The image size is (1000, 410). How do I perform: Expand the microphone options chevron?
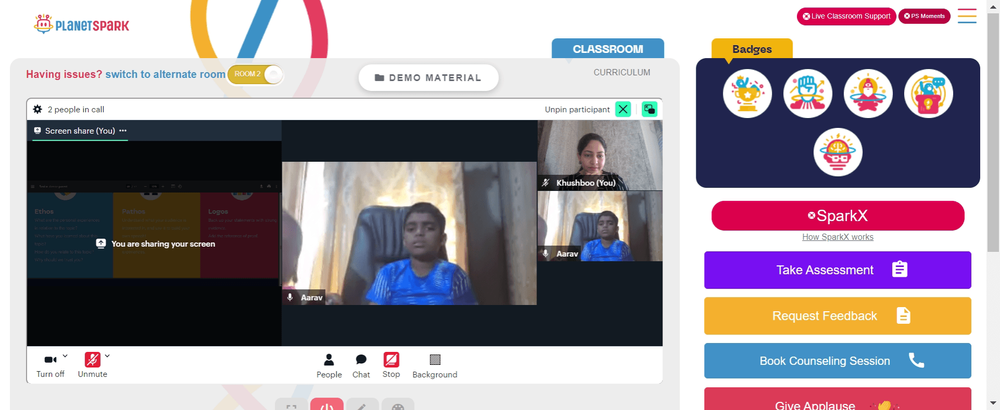(x=107, y=356)
